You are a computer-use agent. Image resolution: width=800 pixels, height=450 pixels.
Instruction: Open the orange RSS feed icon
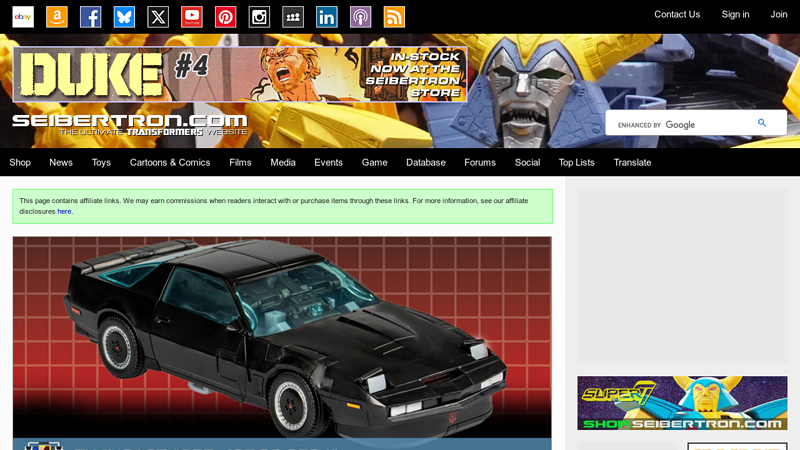tap(394, 17)
